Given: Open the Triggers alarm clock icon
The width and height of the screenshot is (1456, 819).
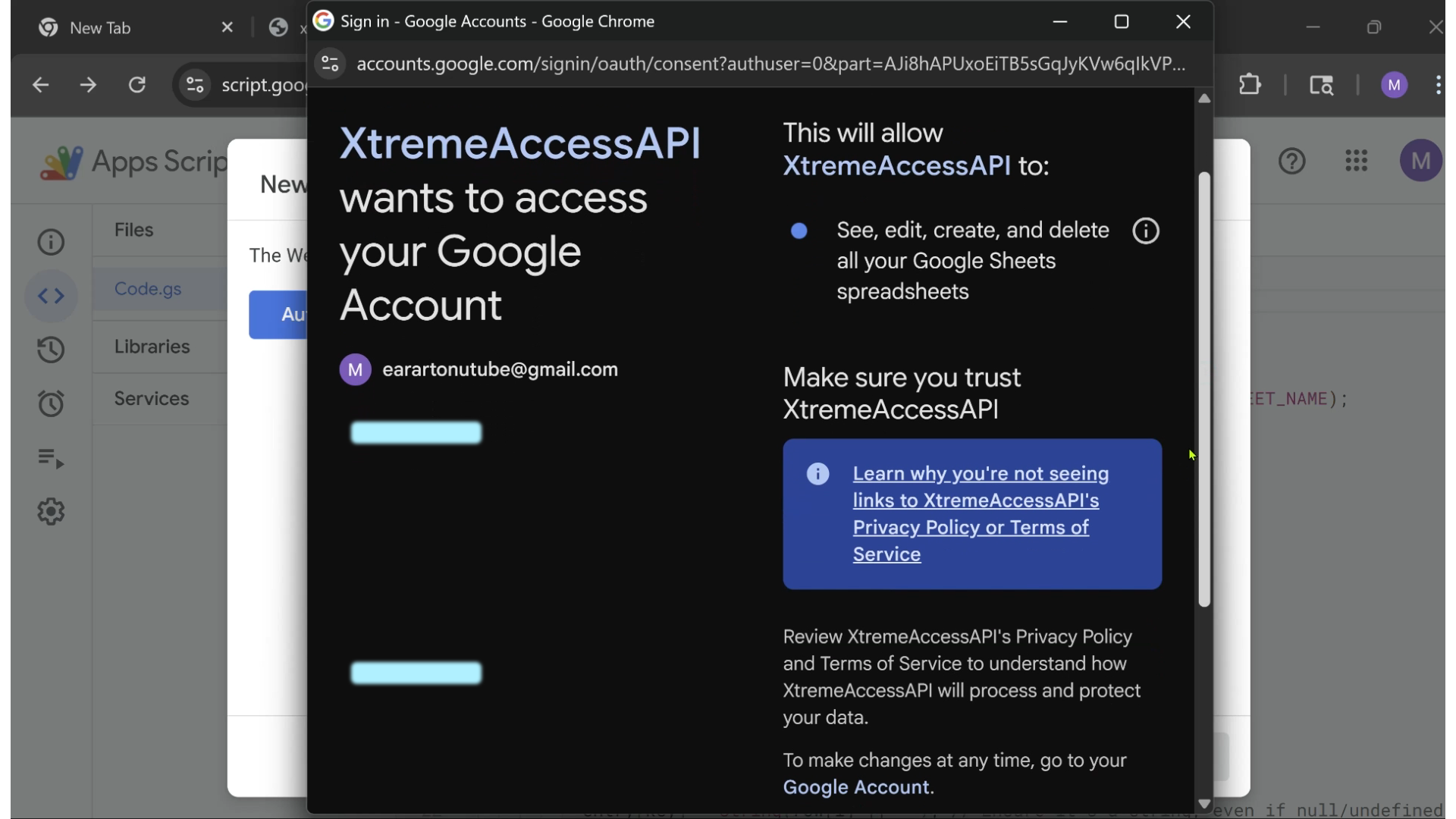Looking at the screenshot, I should point(51,403).
